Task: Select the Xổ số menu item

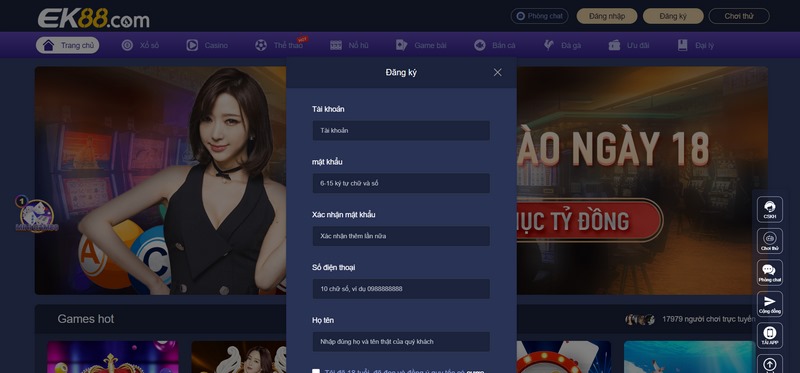Action: pyautogui.click(x=140, y=45)
